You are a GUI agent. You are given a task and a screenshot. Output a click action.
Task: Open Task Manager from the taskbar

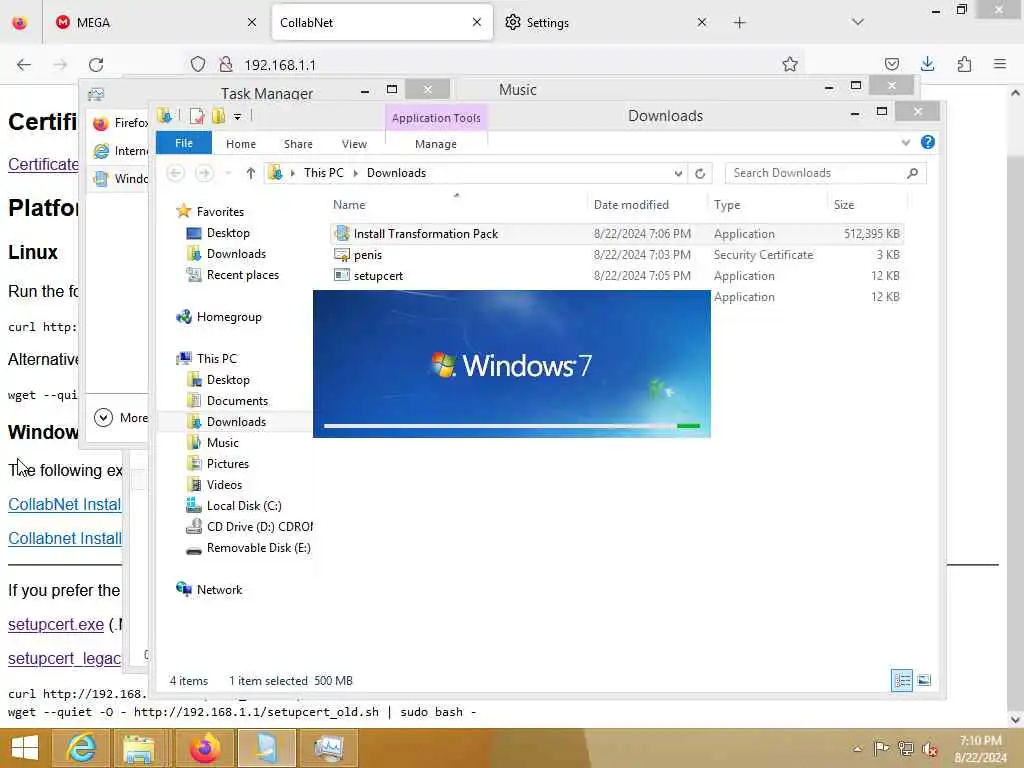coord(328,748)
